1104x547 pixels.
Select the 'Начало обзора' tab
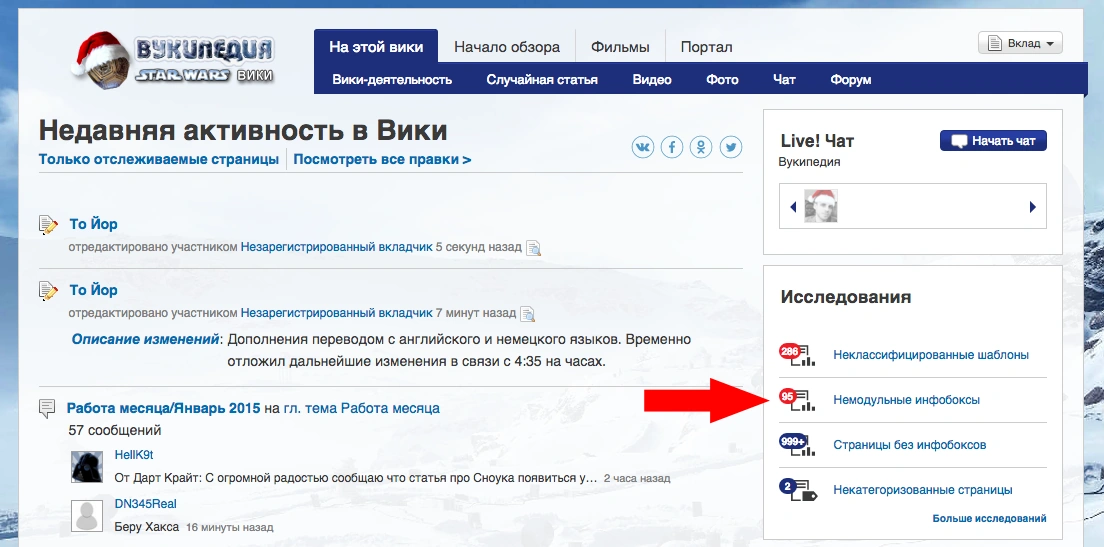coord(507,47)
